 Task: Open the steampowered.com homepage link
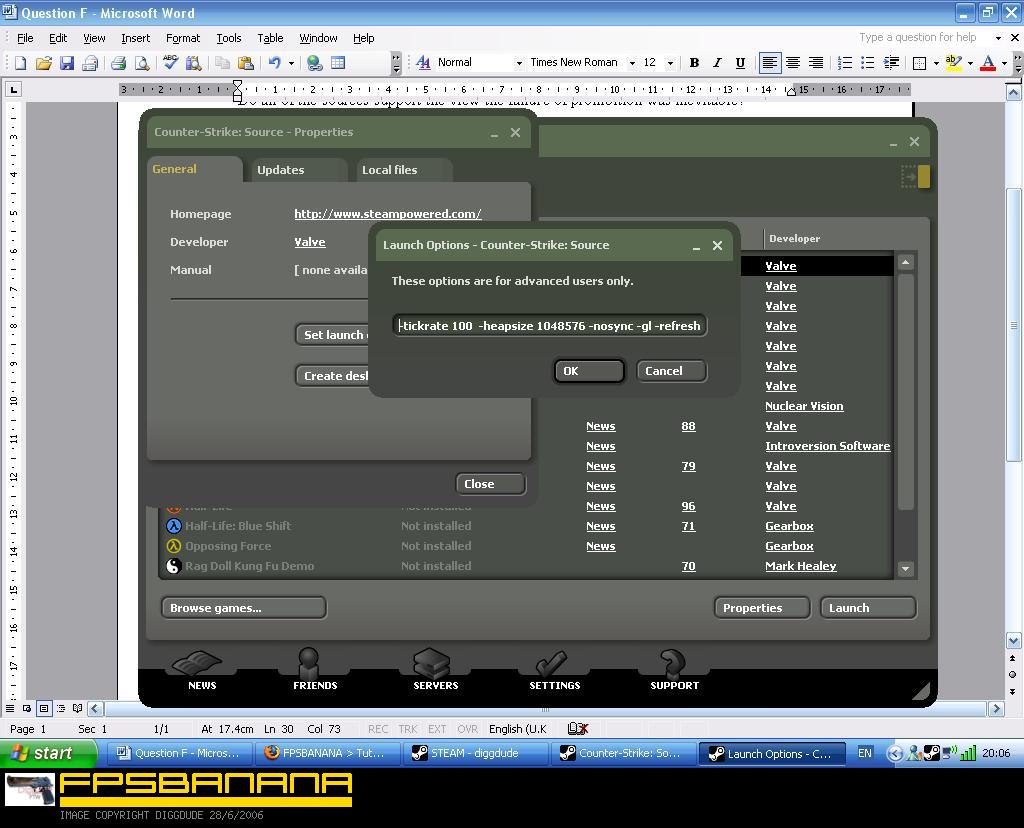coord(388,214)
